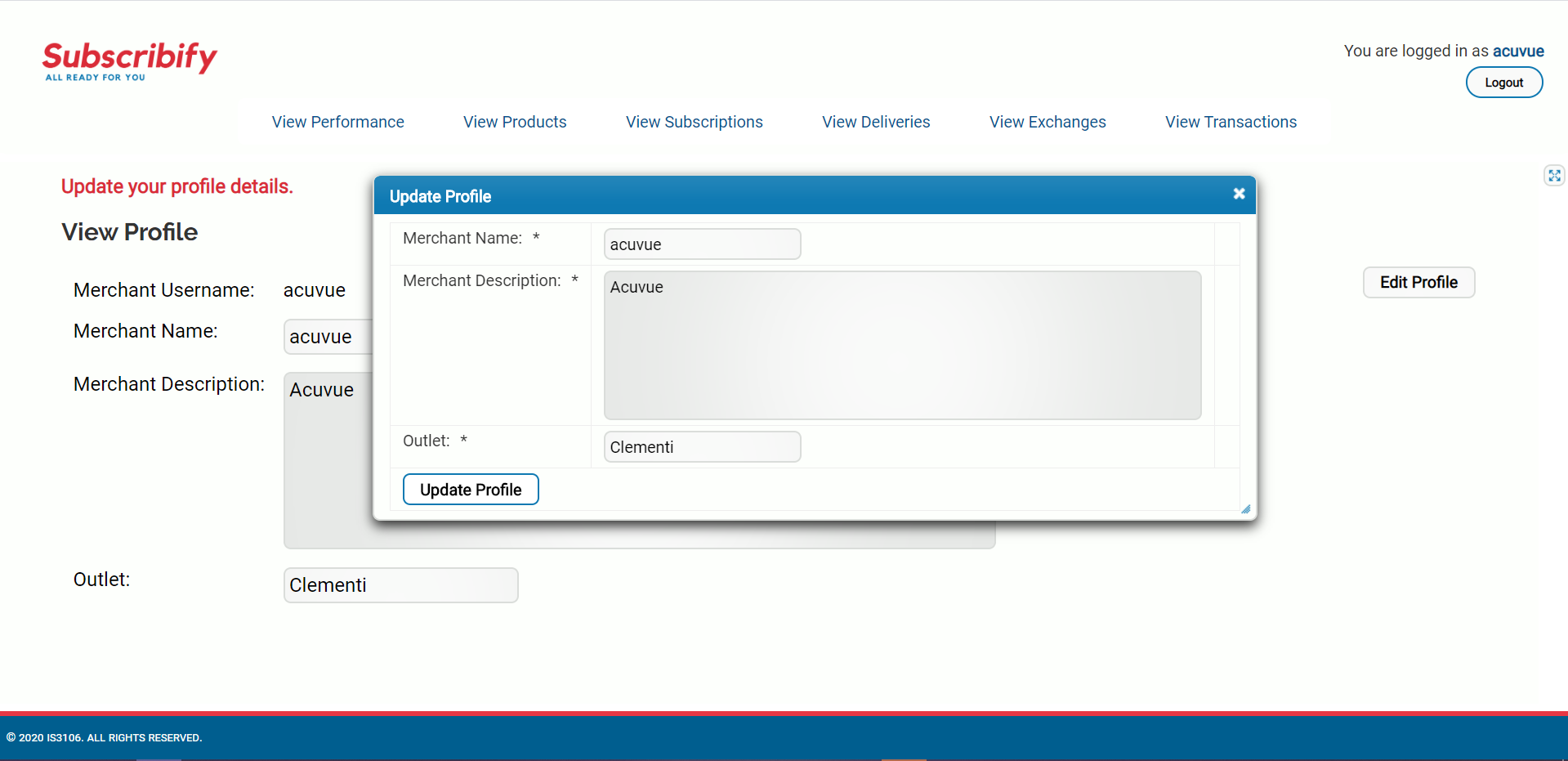Close the Update Profile dialog
Viewport: 1568px width, 761px height.
[1239, 194]
